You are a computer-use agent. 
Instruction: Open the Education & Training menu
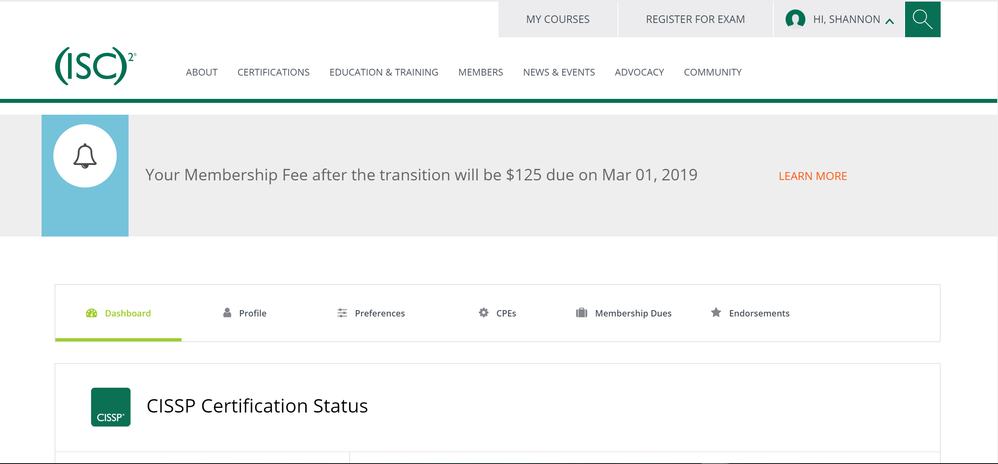tap(384, 72)
